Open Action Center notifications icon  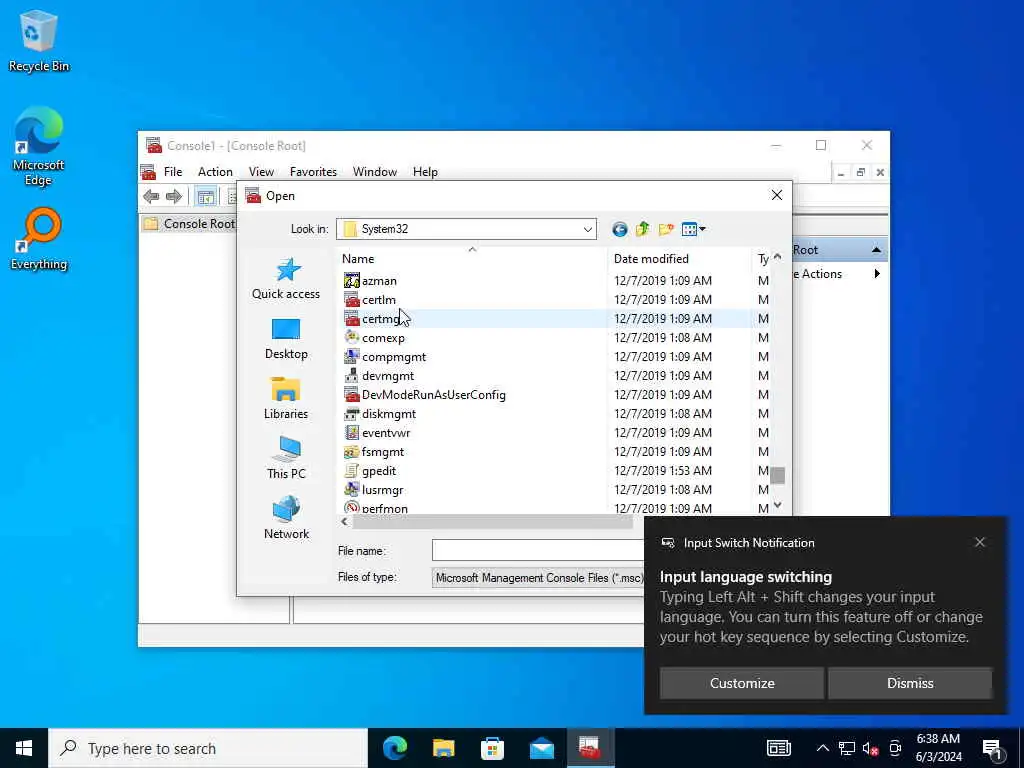993,749
